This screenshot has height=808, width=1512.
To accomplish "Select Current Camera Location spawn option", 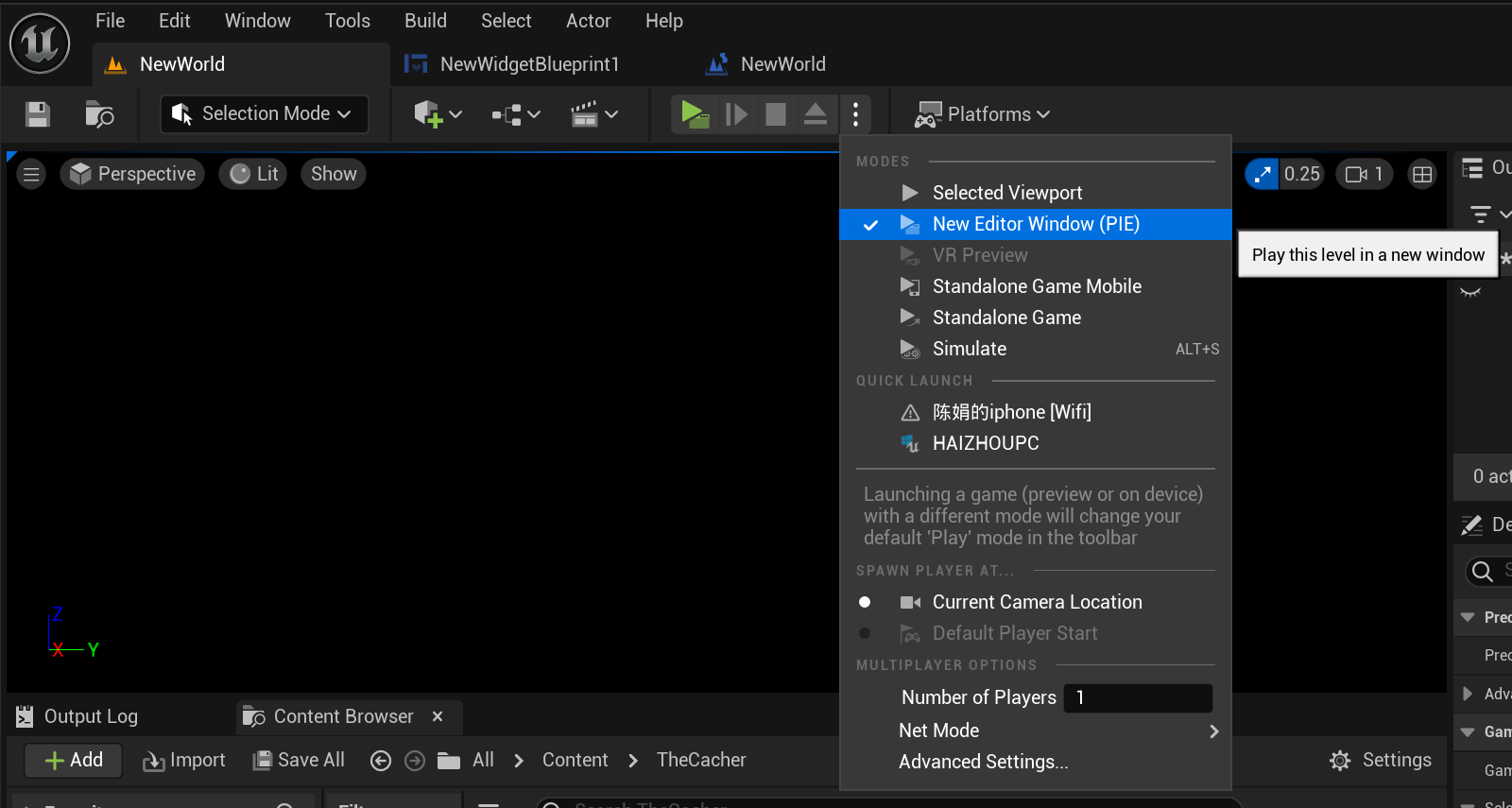I will click(1036, 602).
